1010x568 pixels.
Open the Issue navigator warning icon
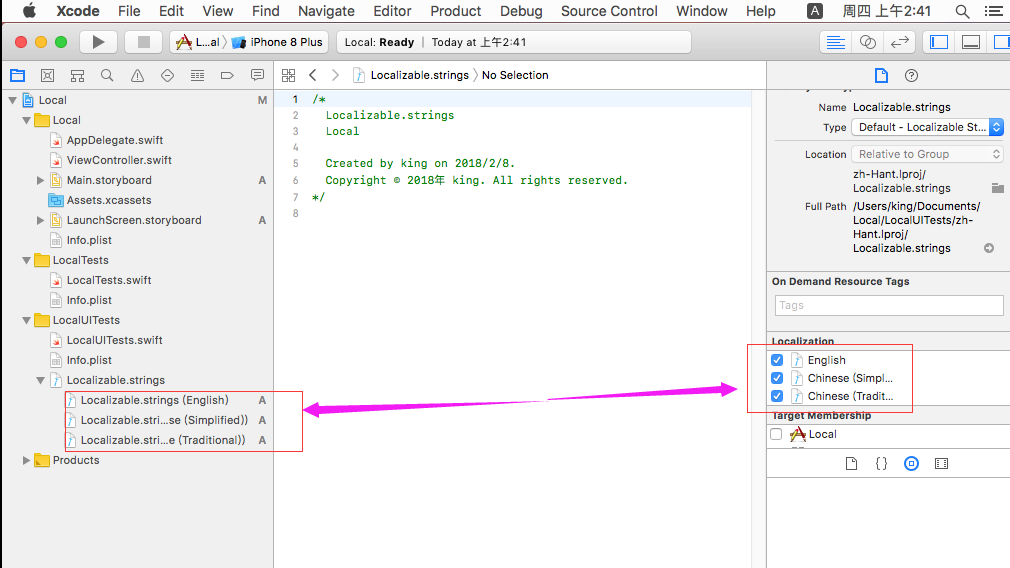(137, 75)
